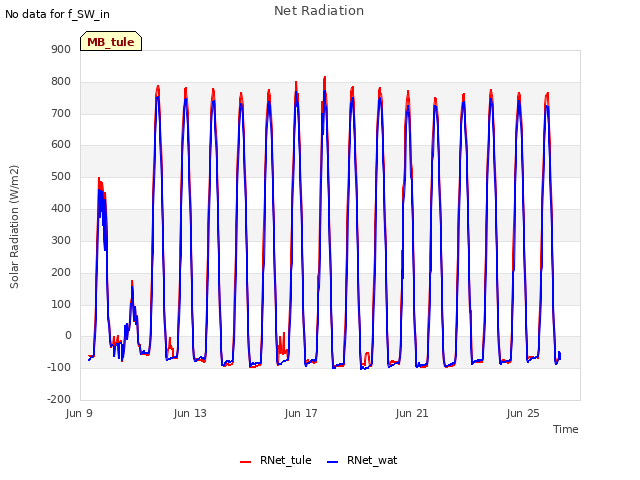Click the Jun 13 x-axis tick label
The image size is (640, 480).
click(x=190, y=413)
